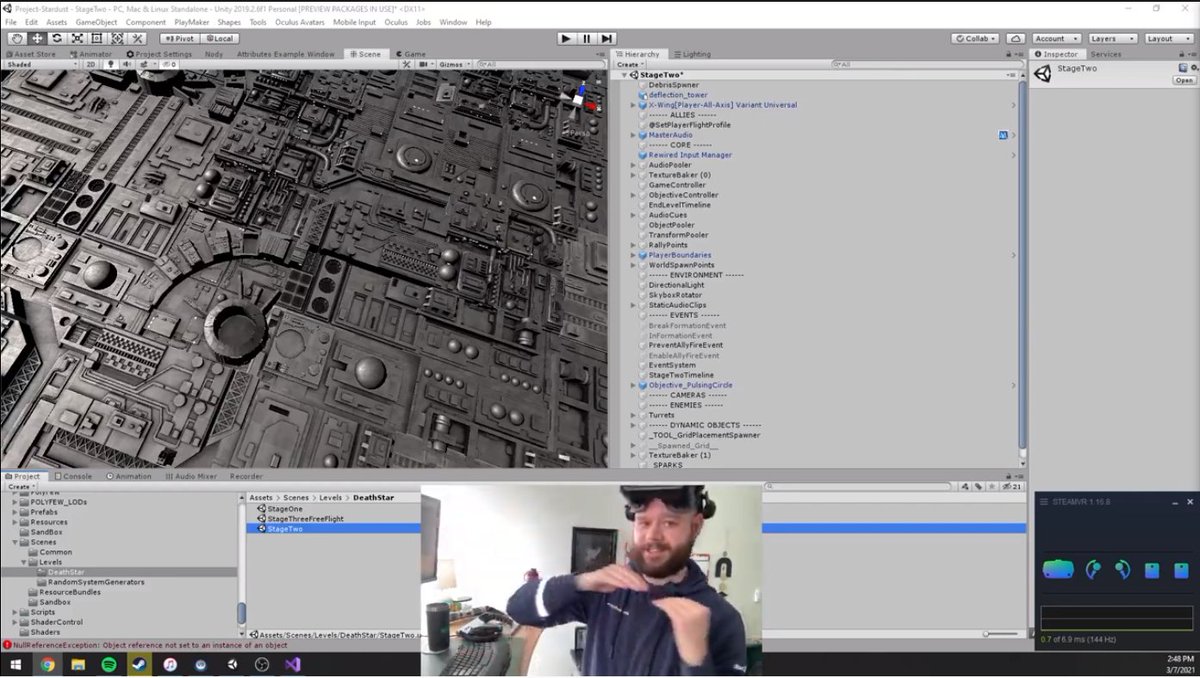Collapse the Scenes folder in Project
Image resolution: width=1200 pixels, height=678 pixels.
[15, 542]
